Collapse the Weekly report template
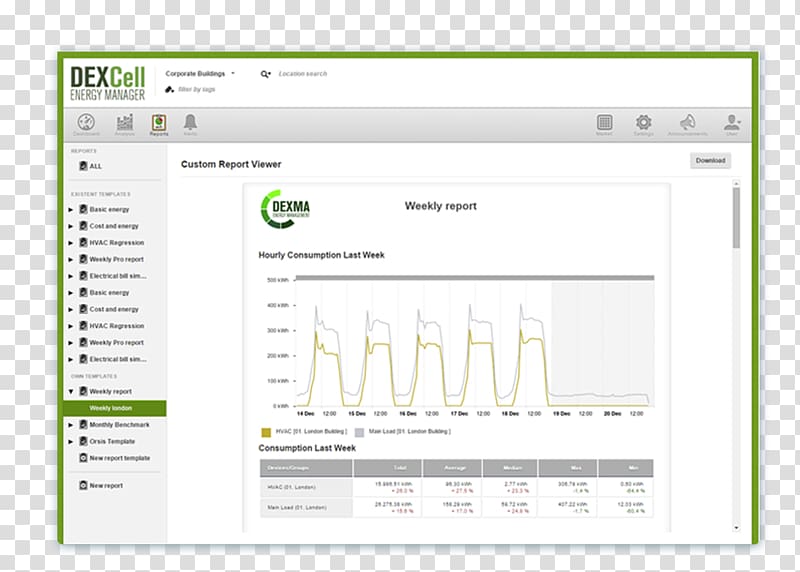The width and height of the screenshot is (800, 572). pos(71,392)
